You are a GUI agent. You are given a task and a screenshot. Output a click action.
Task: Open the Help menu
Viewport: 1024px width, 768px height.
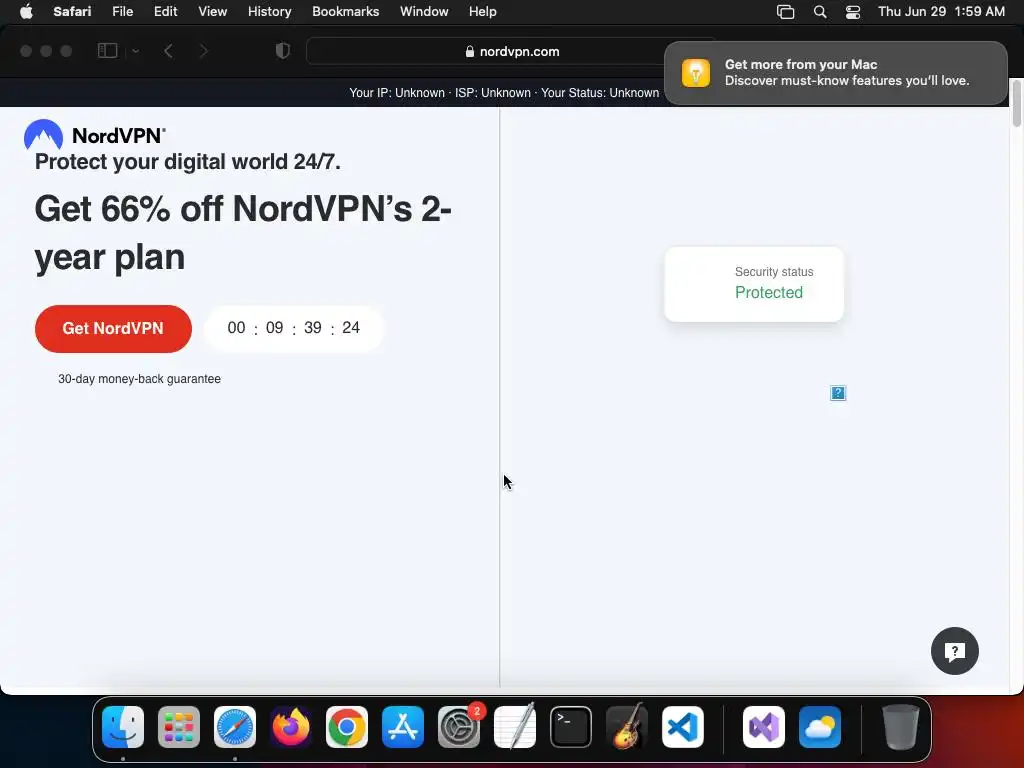coord(483,12)
